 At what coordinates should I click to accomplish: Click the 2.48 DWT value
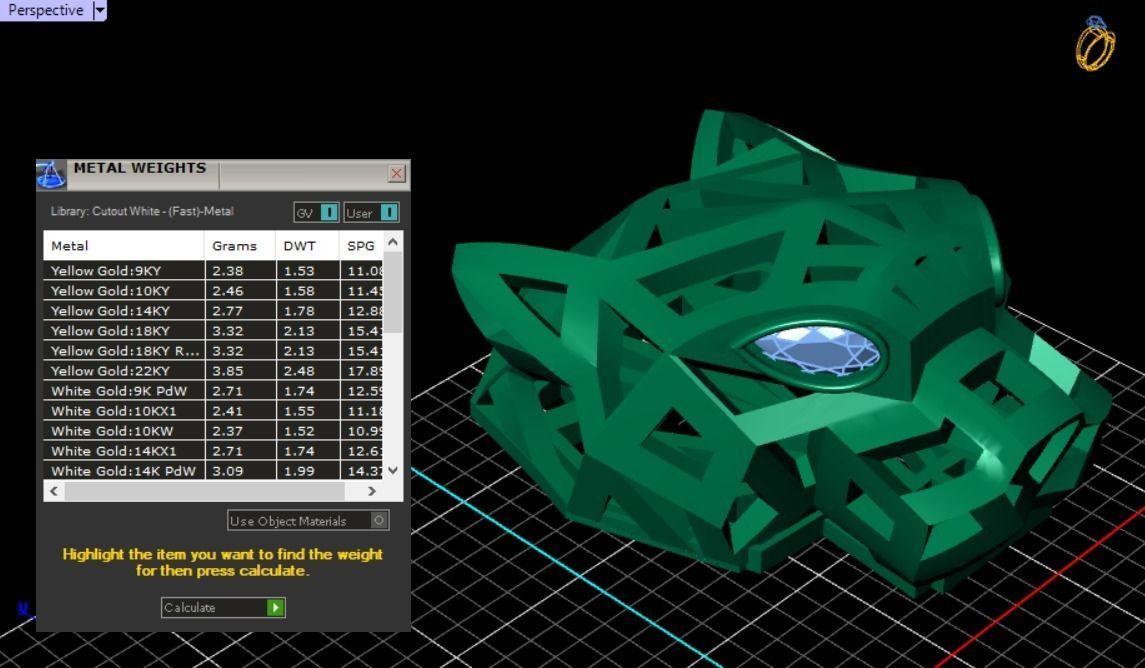(x=299, y=371)
